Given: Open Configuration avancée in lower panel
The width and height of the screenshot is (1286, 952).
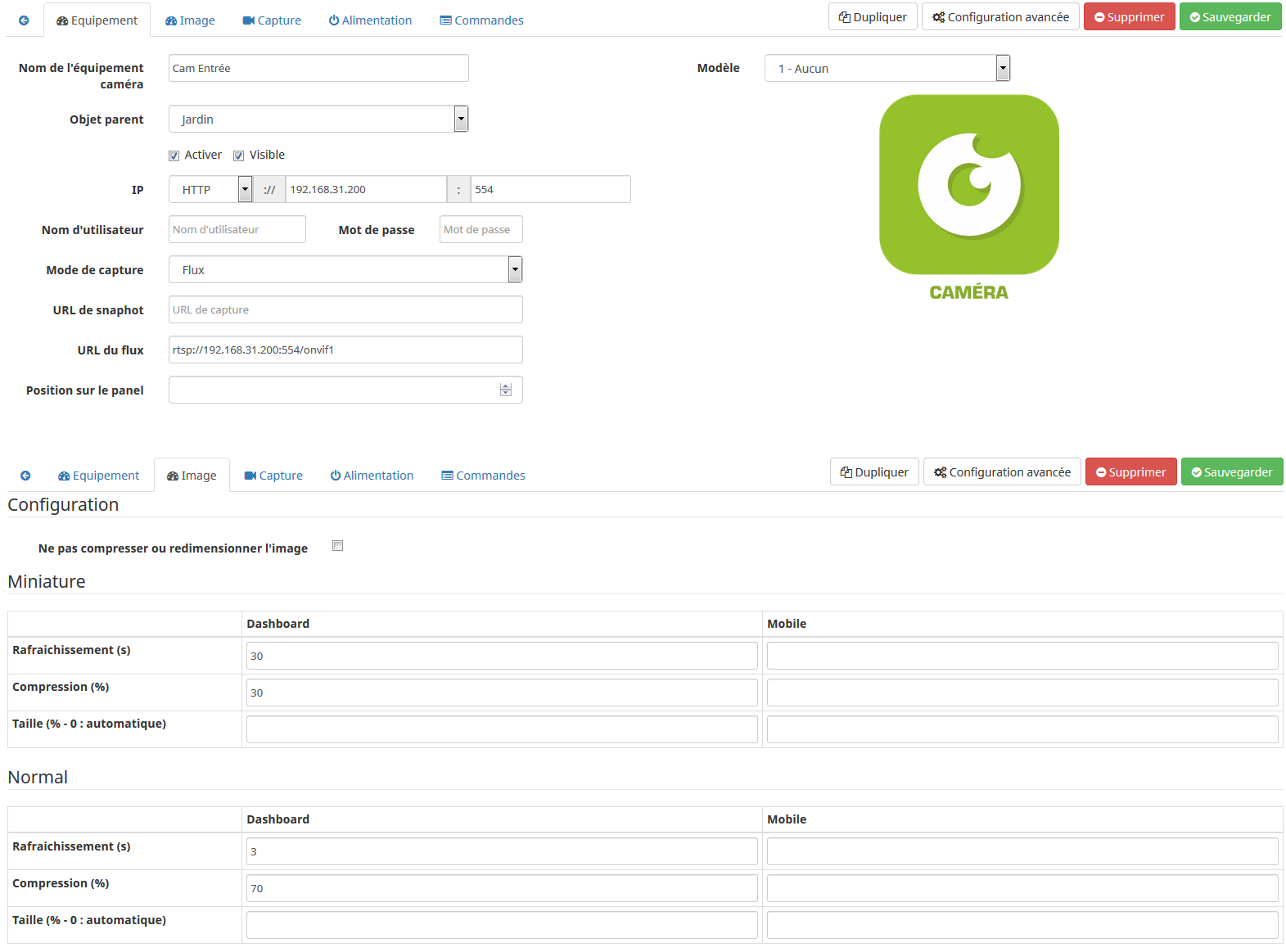Looking at the screenshot, I should pyautogui.click(x=1002, y=472).
